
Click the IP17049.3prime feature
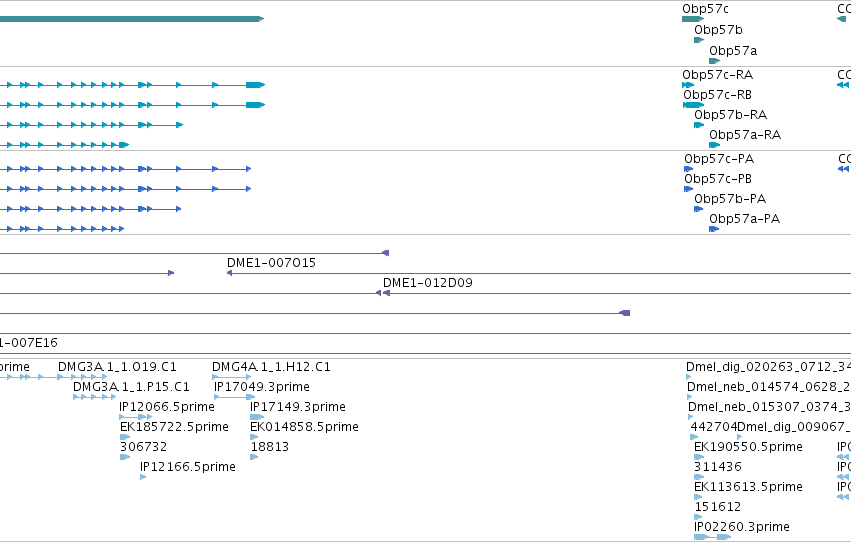(234, 397)
